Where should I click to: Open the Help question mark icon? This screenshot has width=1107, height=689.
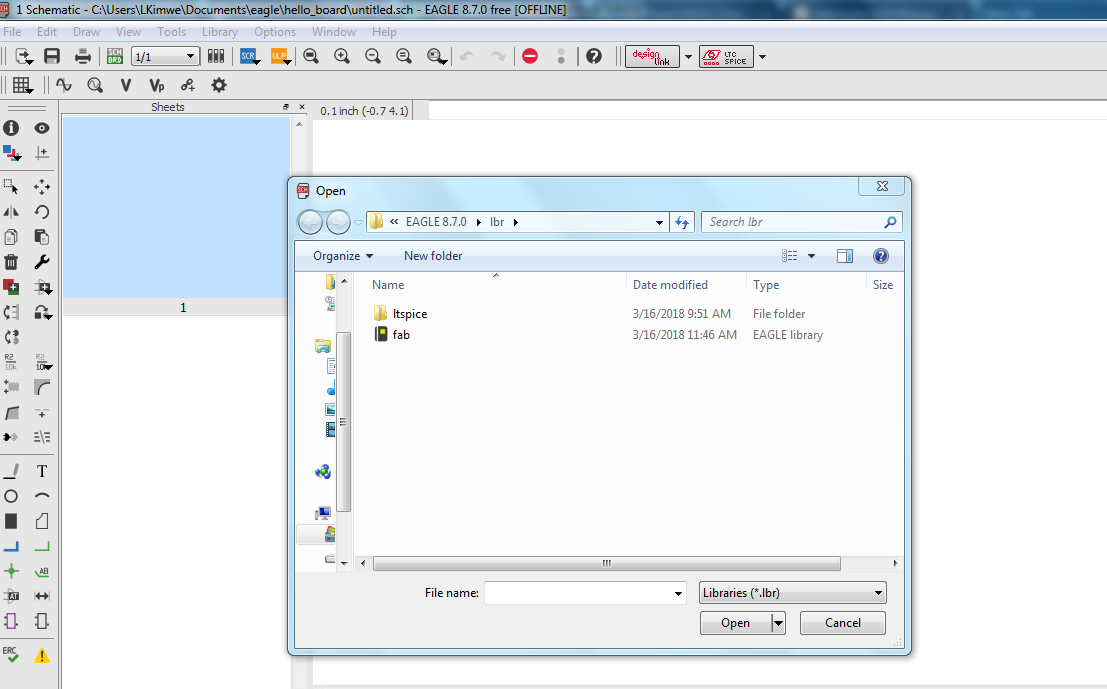coord(594,56)
